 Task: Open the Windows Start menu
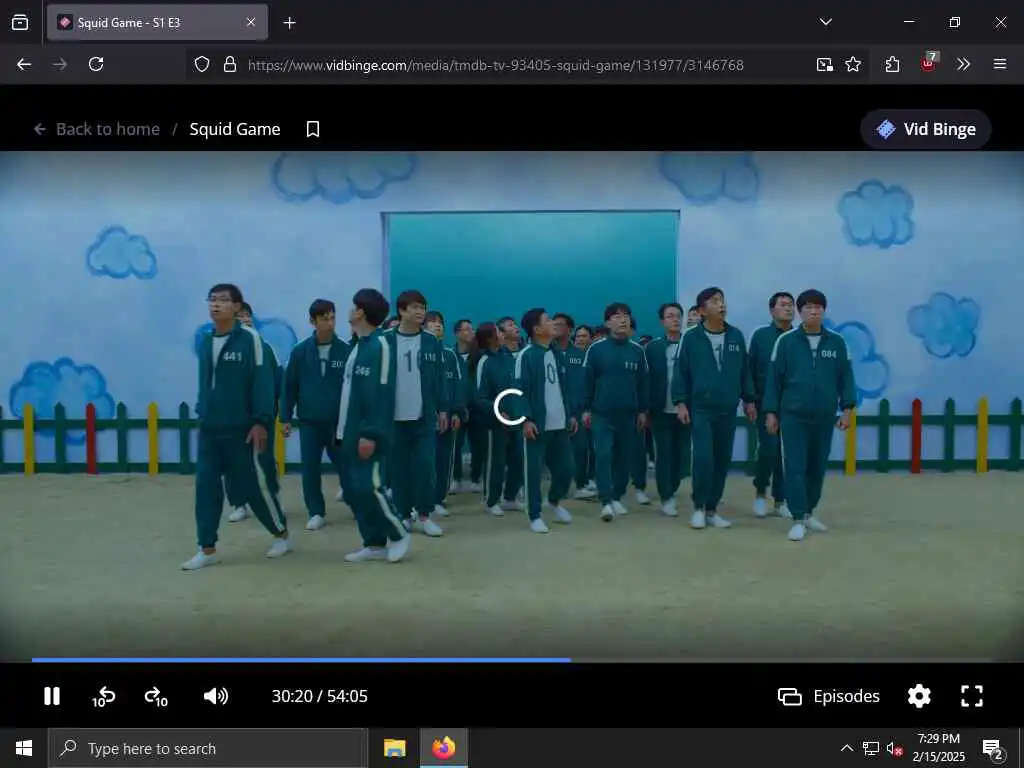pos(24,748)
